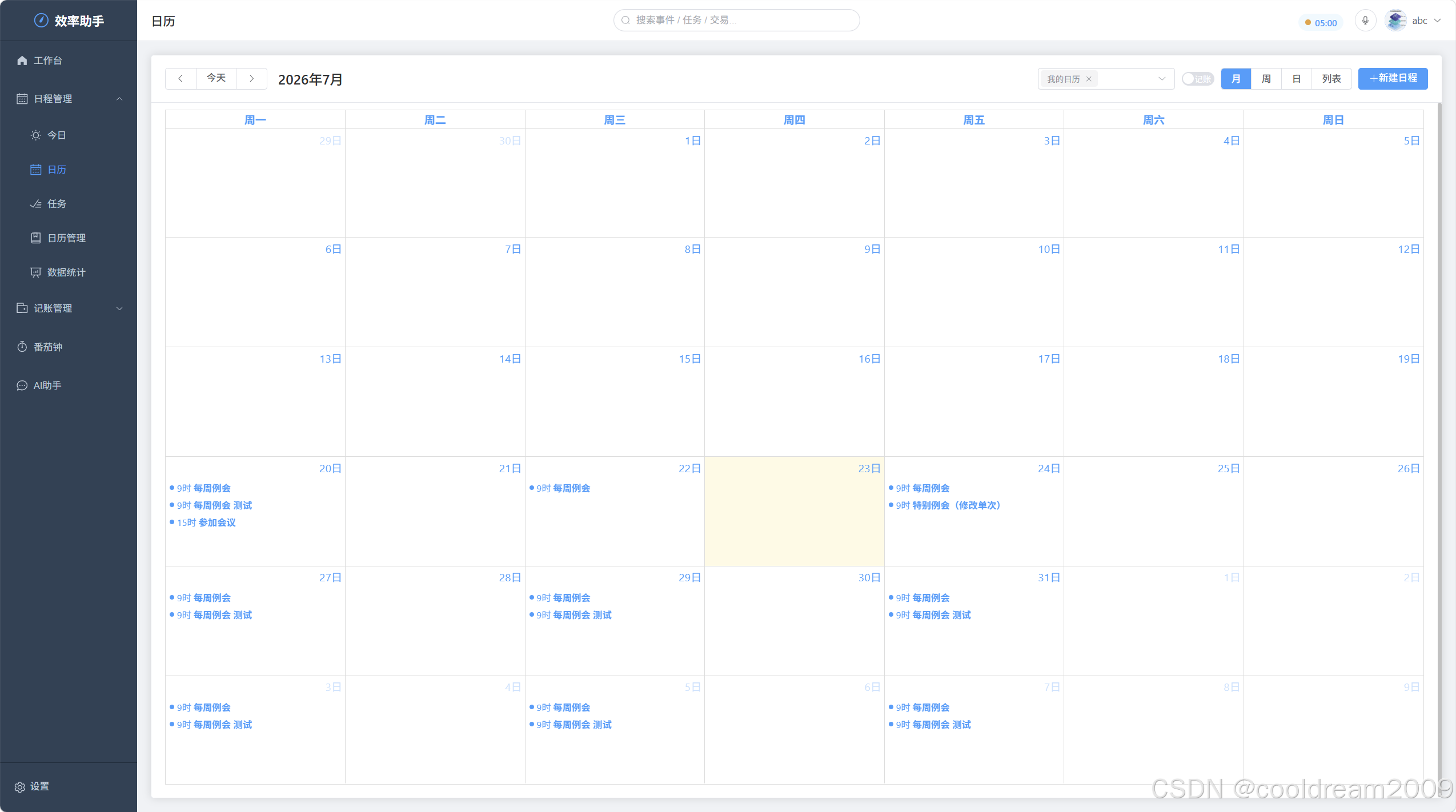Image resolution: width=1456 pixels, height=812 pixels.
Task: Remove the 我的日历 tag
Action: (1089, 79)
